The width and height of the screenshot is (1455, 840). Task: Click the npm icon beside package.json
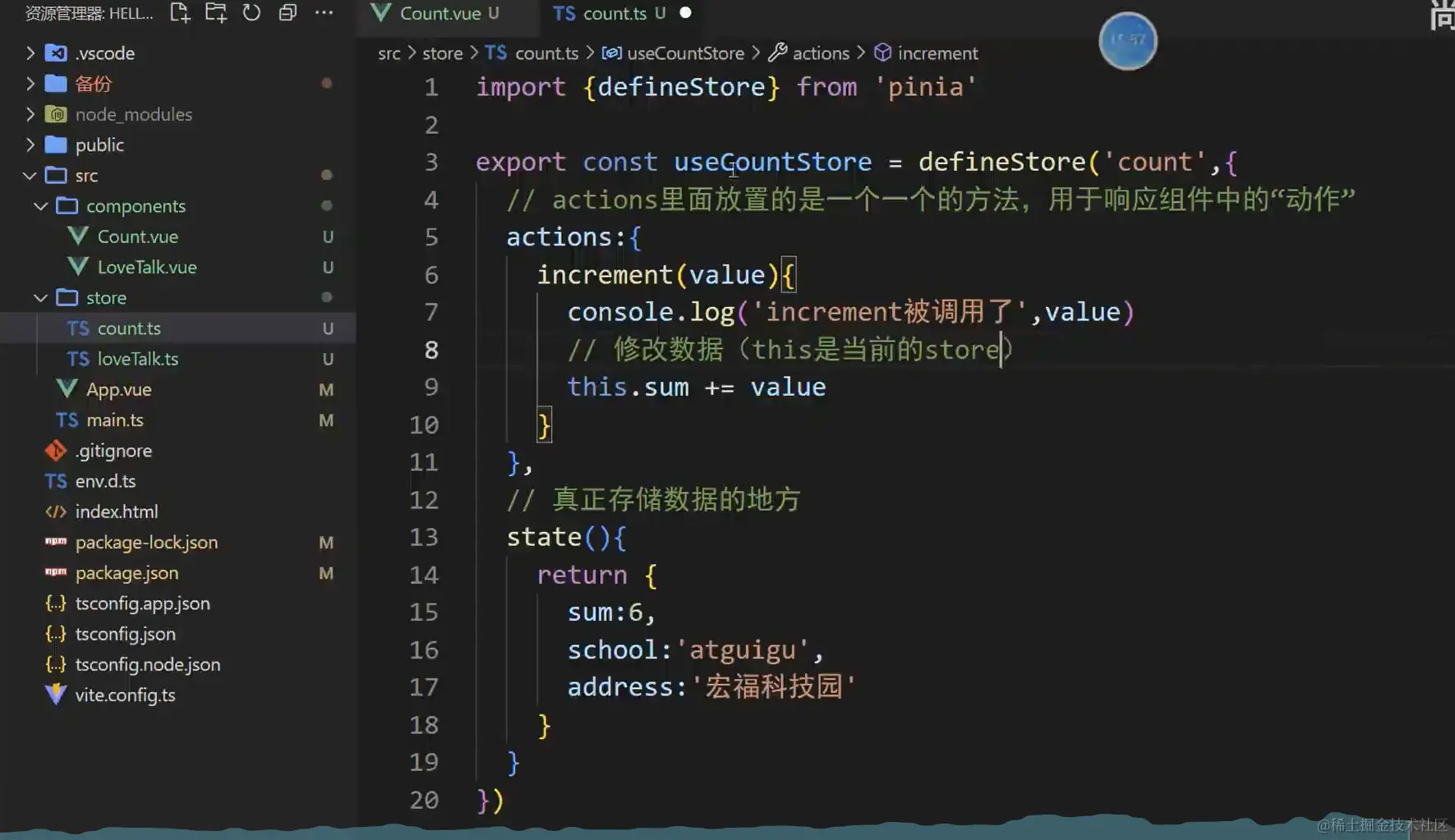[56, 571]
